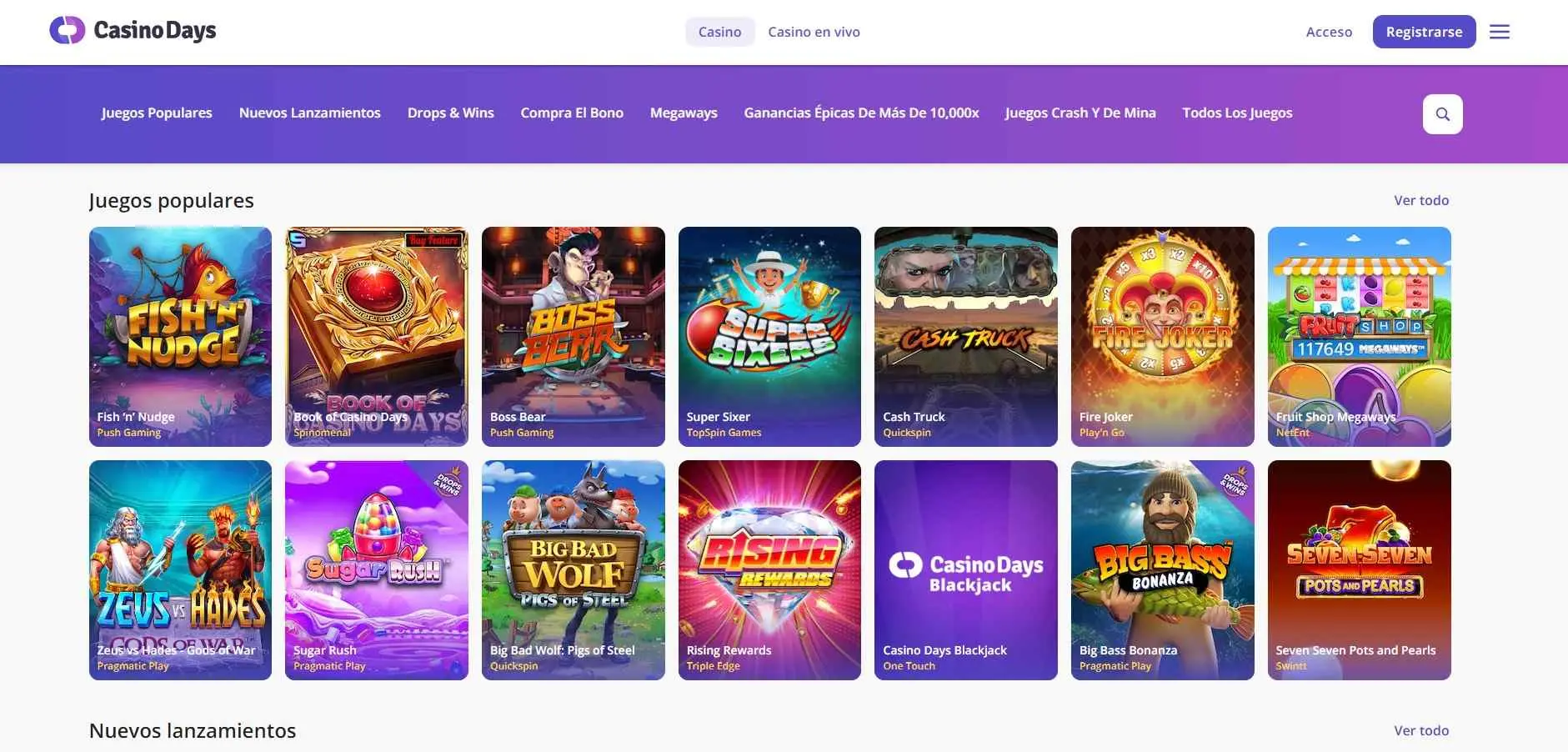
Task: Click the Acceso link
Action: point(1329,32)
